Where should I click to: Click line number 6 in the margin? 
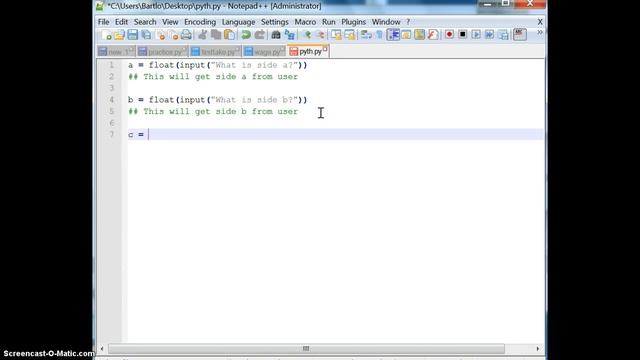pos(111,123)
